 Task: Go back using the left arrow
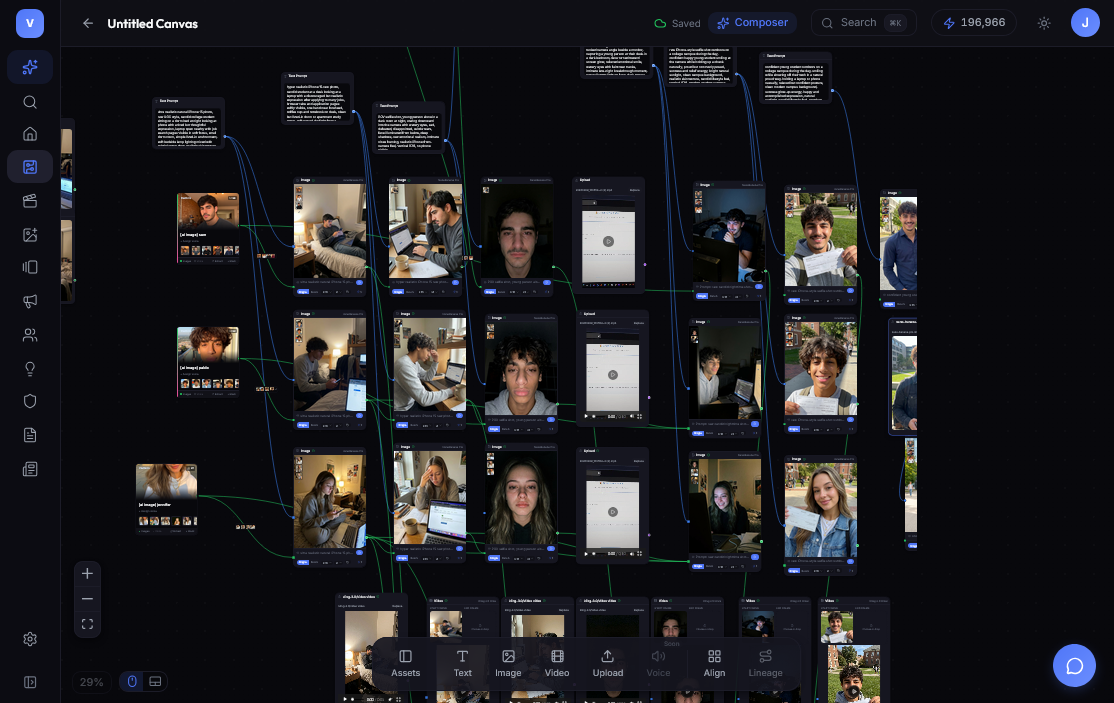click(x=87, y=23)
